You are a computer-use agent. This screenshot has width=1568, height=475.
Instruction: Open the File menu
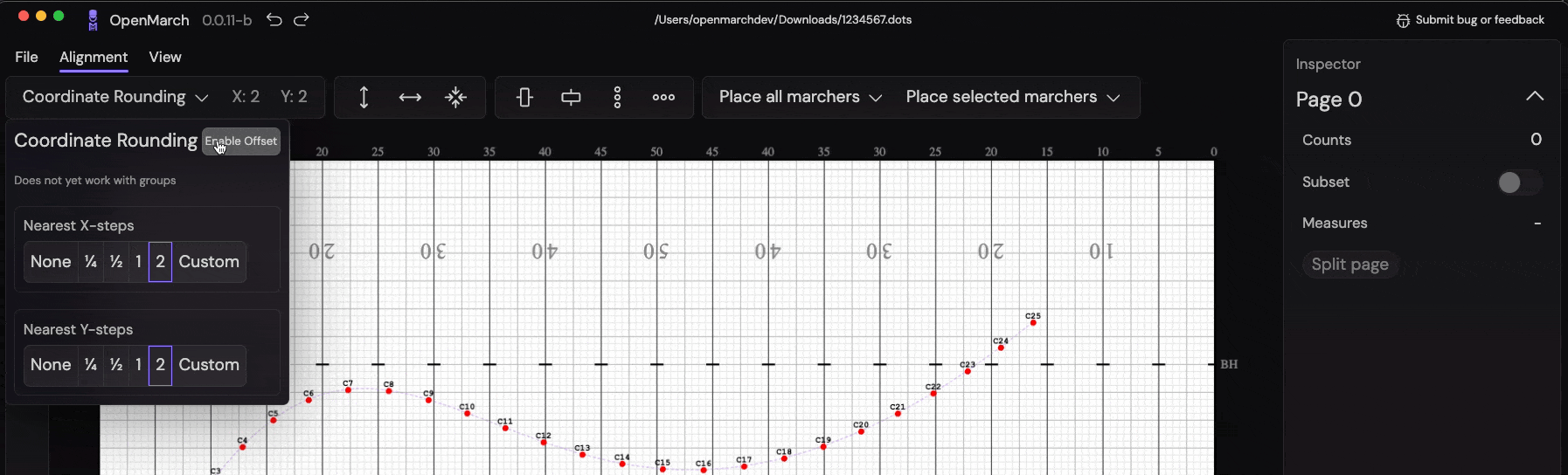26,57
